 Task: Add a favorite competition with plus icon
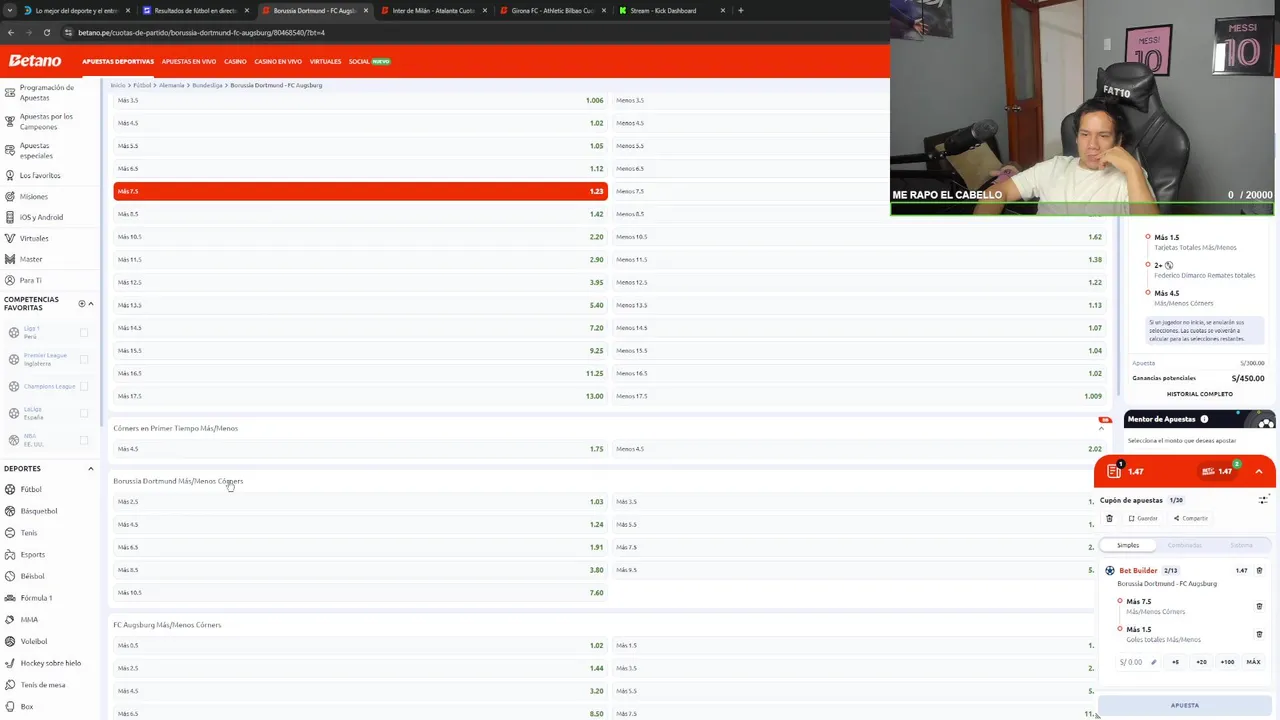point(82,303)
